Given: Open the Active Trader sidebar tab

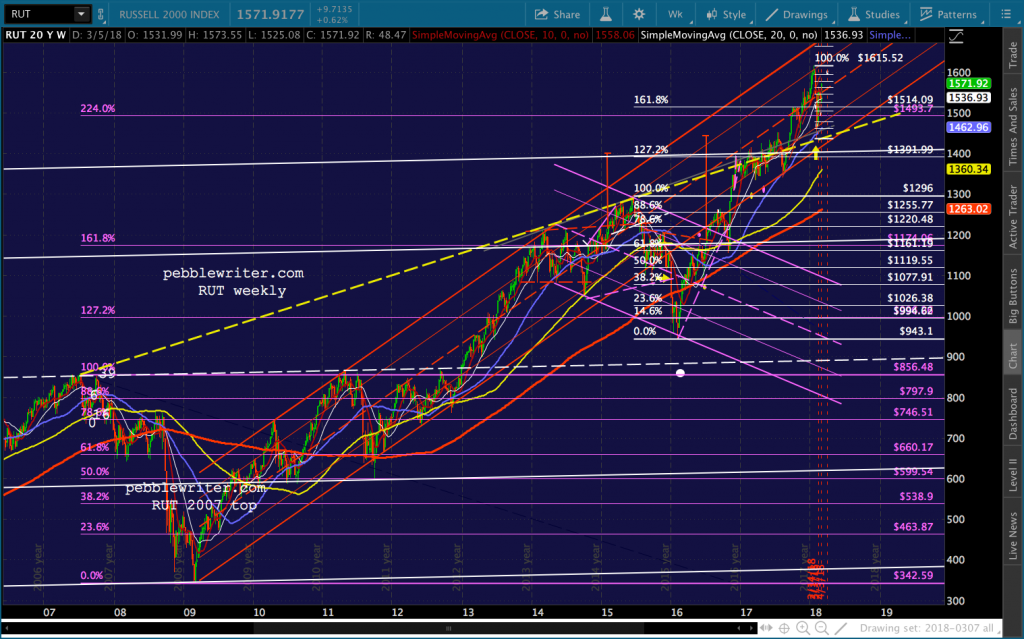Looking at the screenshot, I should click(x=1013, y=216).
